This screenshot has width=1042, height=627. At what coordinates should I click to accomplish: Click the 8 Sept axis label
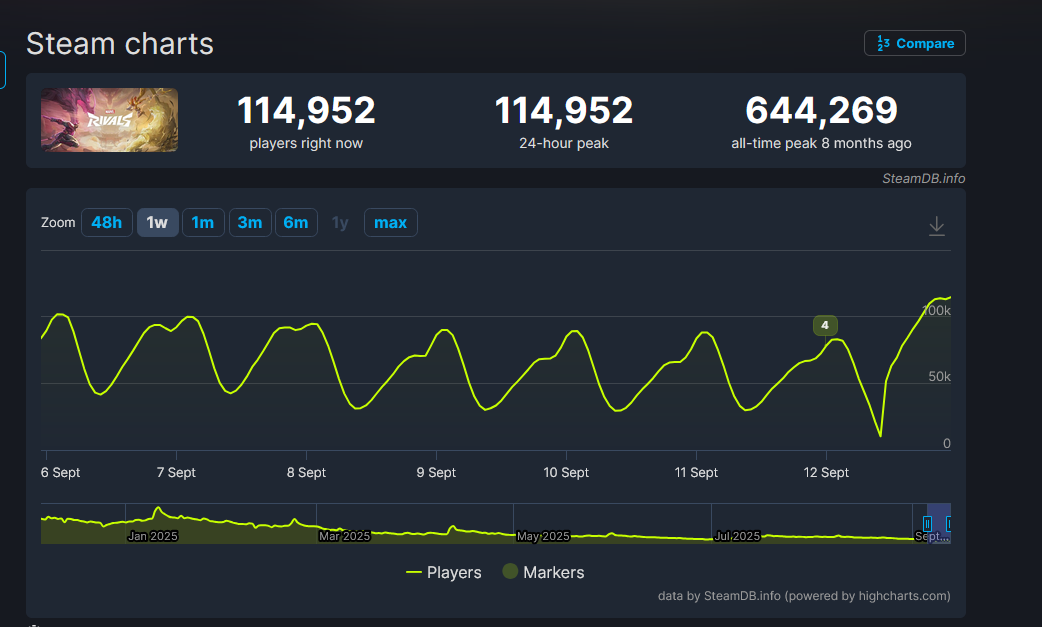[x=306, y=472]
